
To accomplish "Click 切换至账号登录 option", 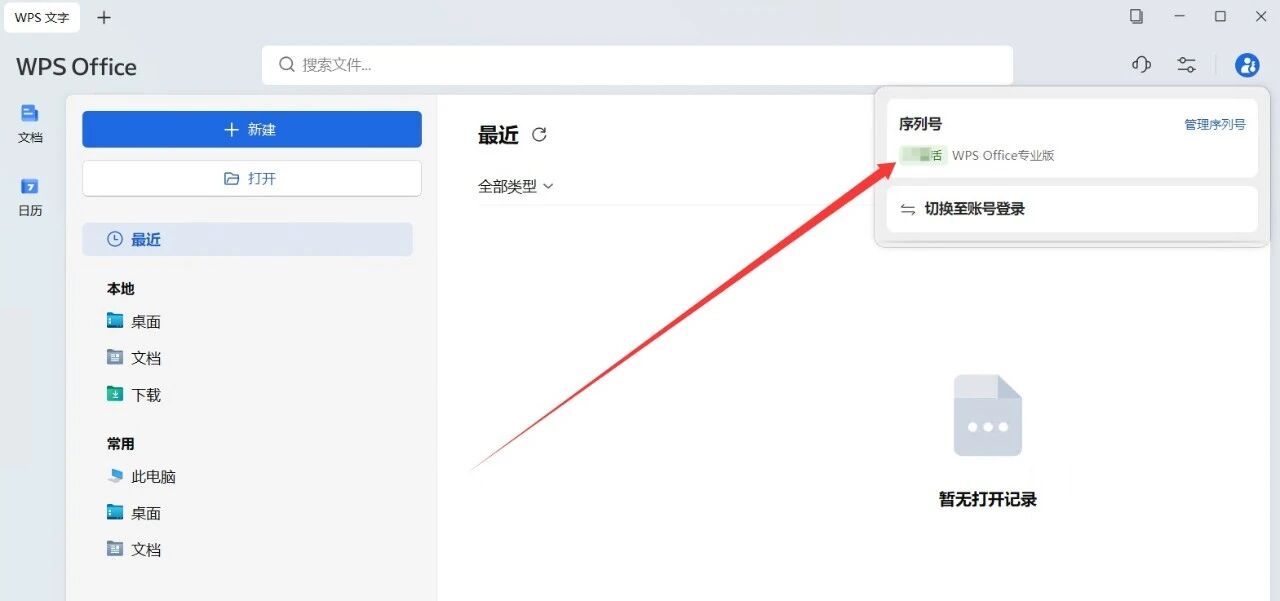I will pyautogui.click(x=1072, y=209).
